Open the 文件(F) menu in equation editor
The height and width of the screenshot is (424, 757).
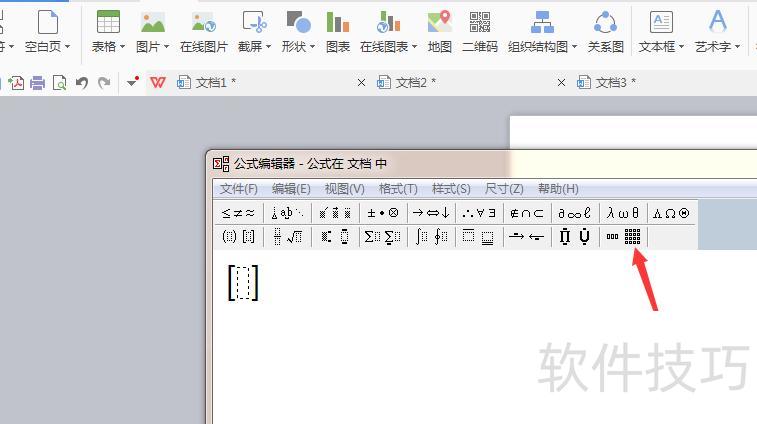pos(238,189)
